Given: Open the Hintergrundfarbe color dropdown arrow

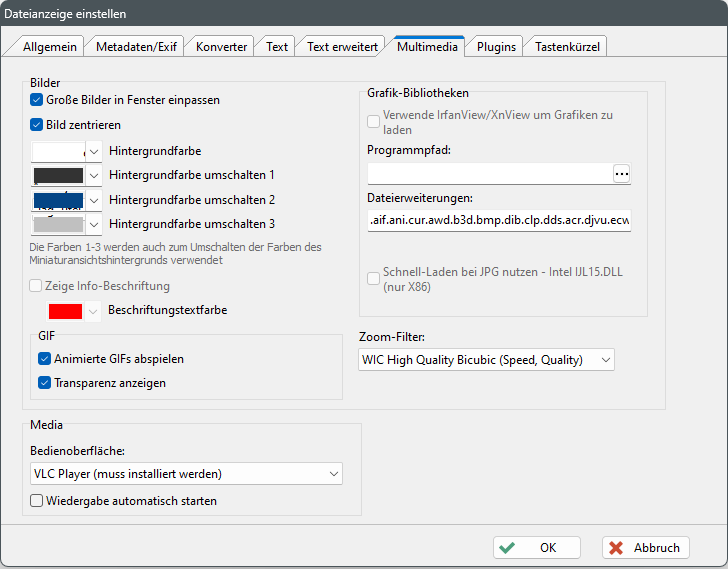Looking at the screenshot, I should tap(94, 151).
